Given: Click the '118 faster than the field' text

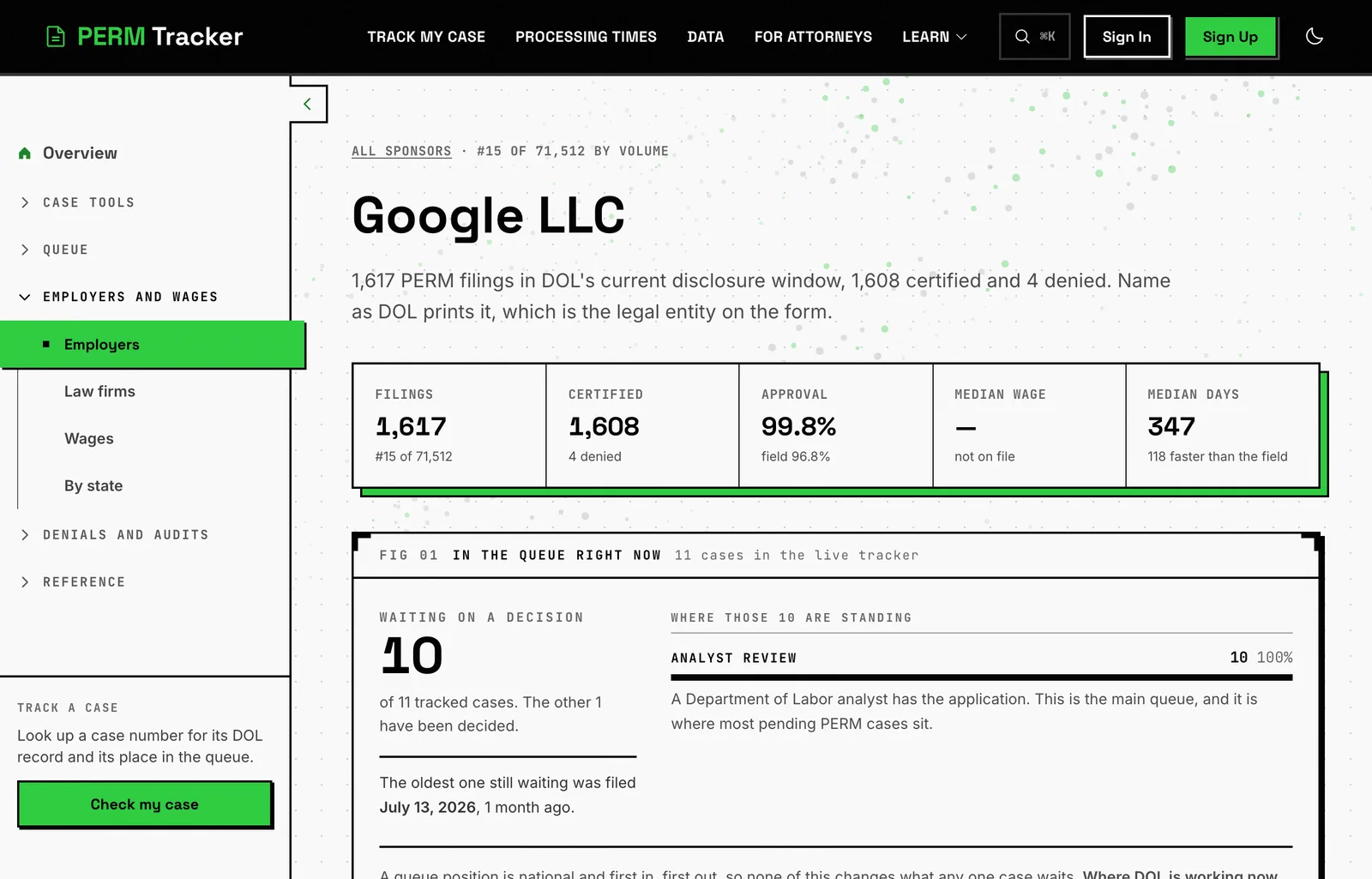Looking at the screenshot, I should (1218, 456).
